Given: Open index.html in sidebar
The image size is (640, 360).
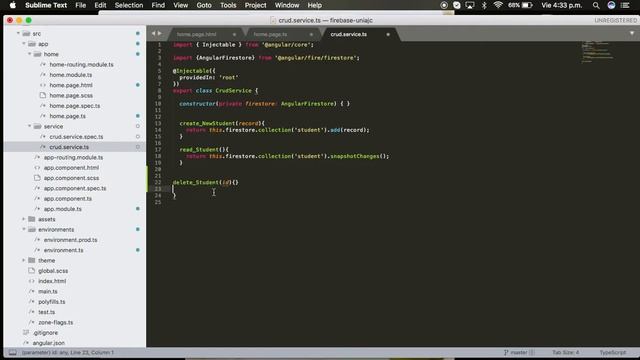Looking at the screenshot, I should pyautogui.click(x=52, y=281).
